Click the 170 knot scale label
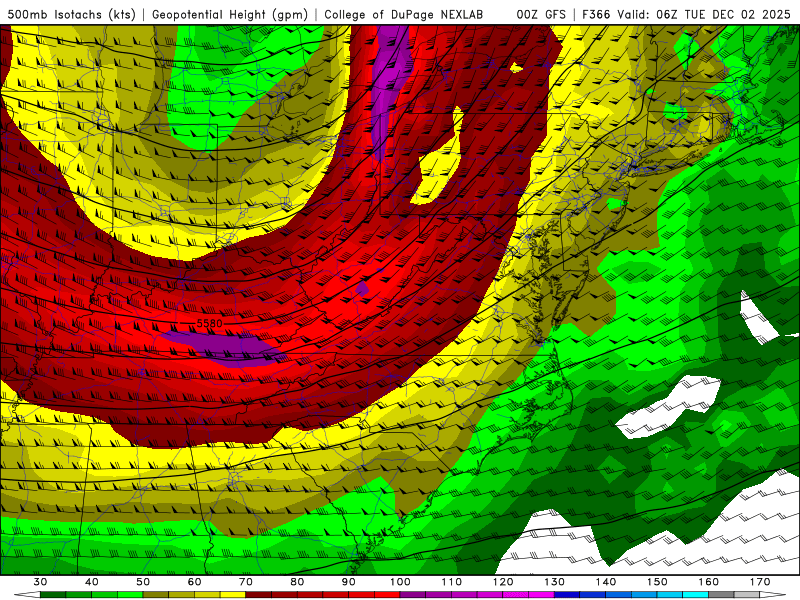This screenshot has width=800, height=600. pyautogui.click(x=760, y=582)
